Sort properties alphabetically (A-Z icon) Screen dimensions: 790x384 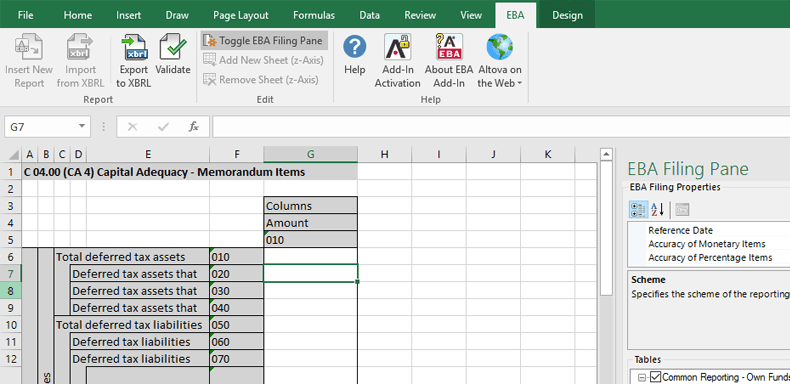tap(657, 209)
